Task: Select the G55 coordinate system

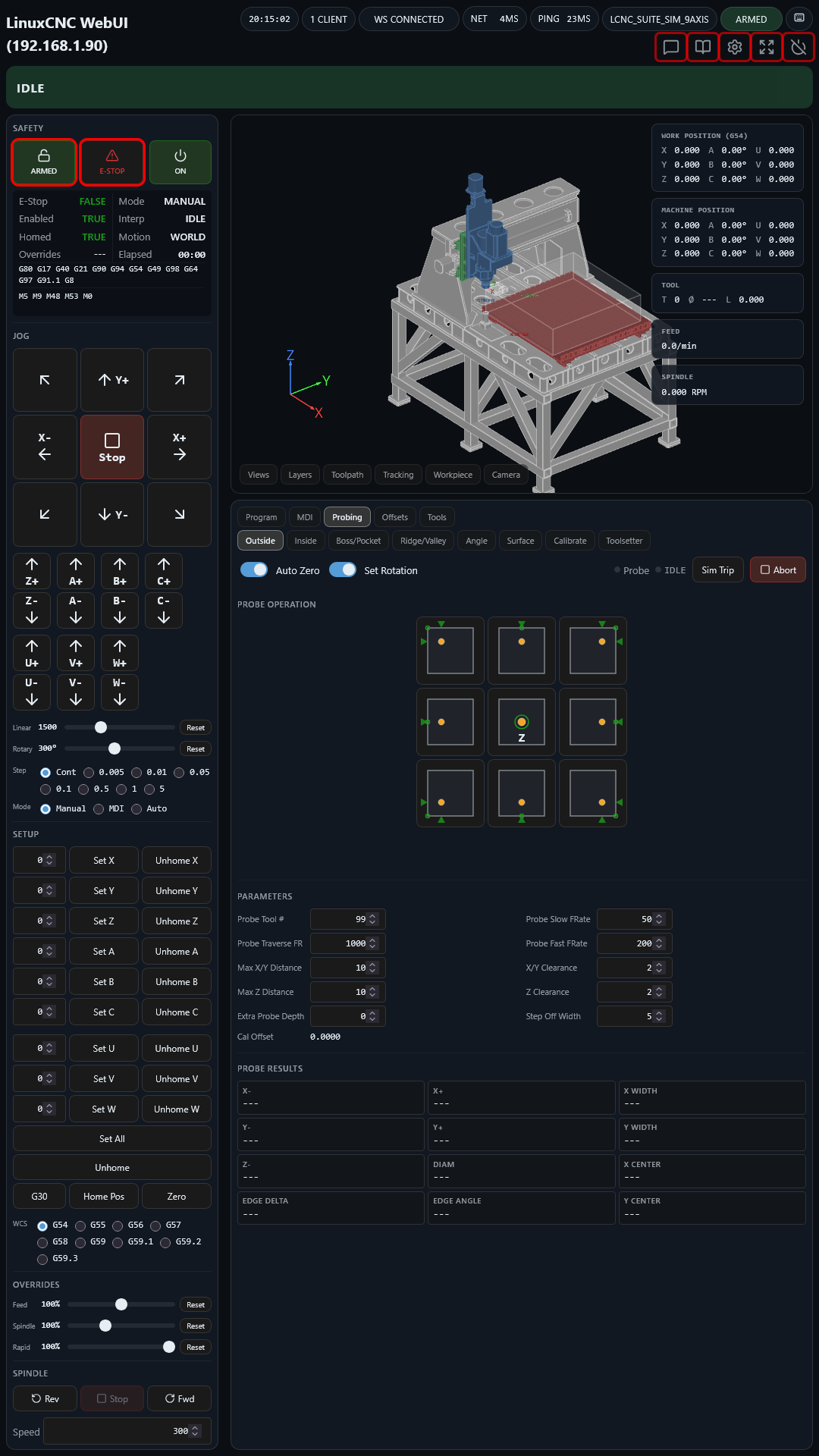Action: [x=80, y=1225]
